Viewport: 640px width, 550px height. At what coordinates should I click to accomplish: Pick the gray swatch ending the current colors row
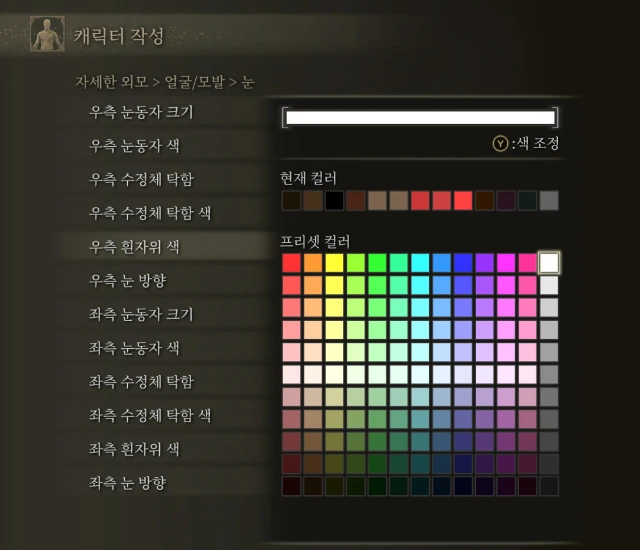tap(549, 201)
